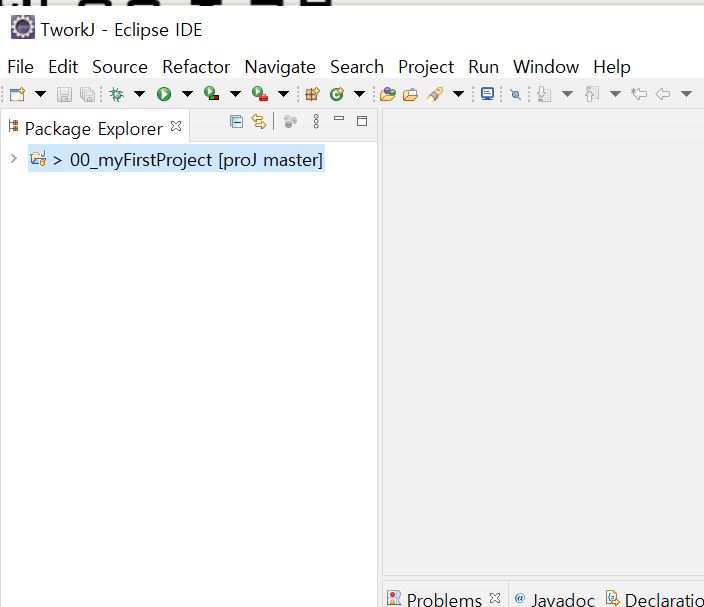Image resolution: width=704 pixels, height=607 pixels.
Task: Collapse All in Package Explorer
Action: [x=236, y=121]
